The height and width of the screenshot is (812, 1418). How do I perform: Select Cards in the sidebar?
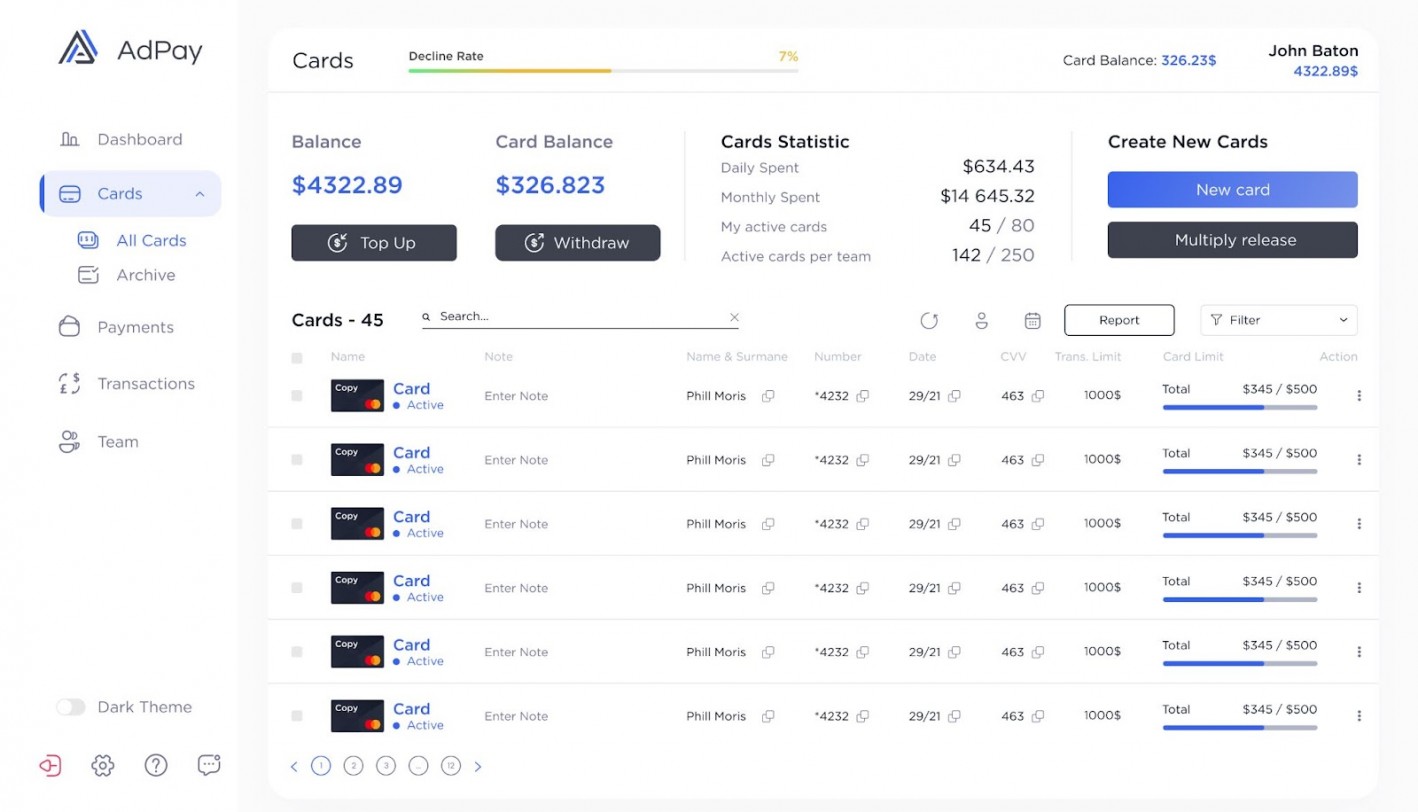(x=130, y=194)
